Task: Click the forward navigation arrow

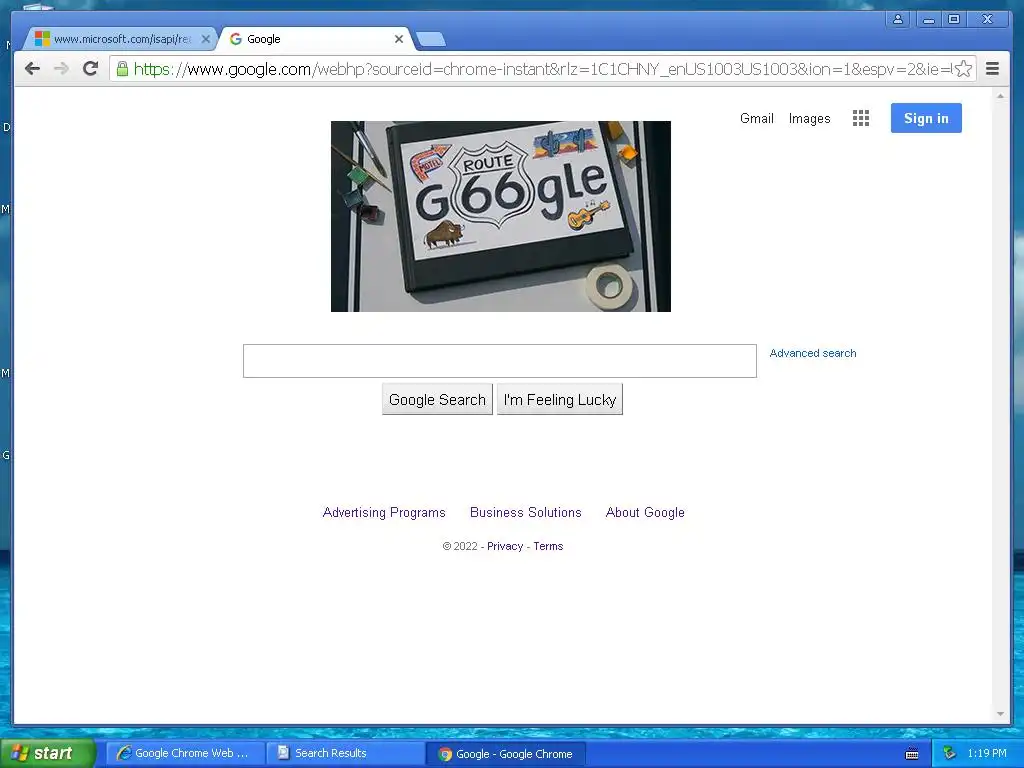Action: [61, 69]
